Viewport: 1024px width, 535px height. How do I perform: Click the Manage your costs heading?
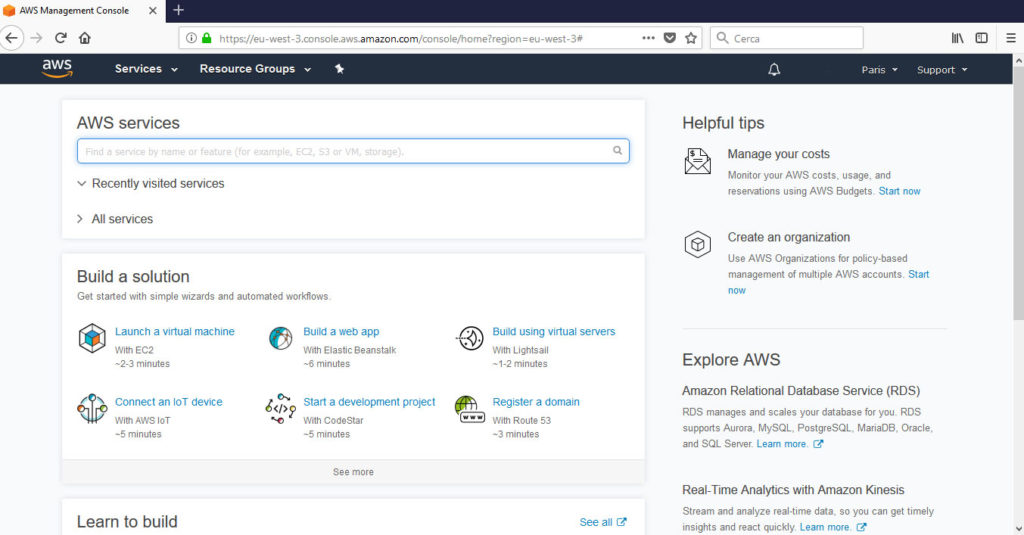coord(778,154)
